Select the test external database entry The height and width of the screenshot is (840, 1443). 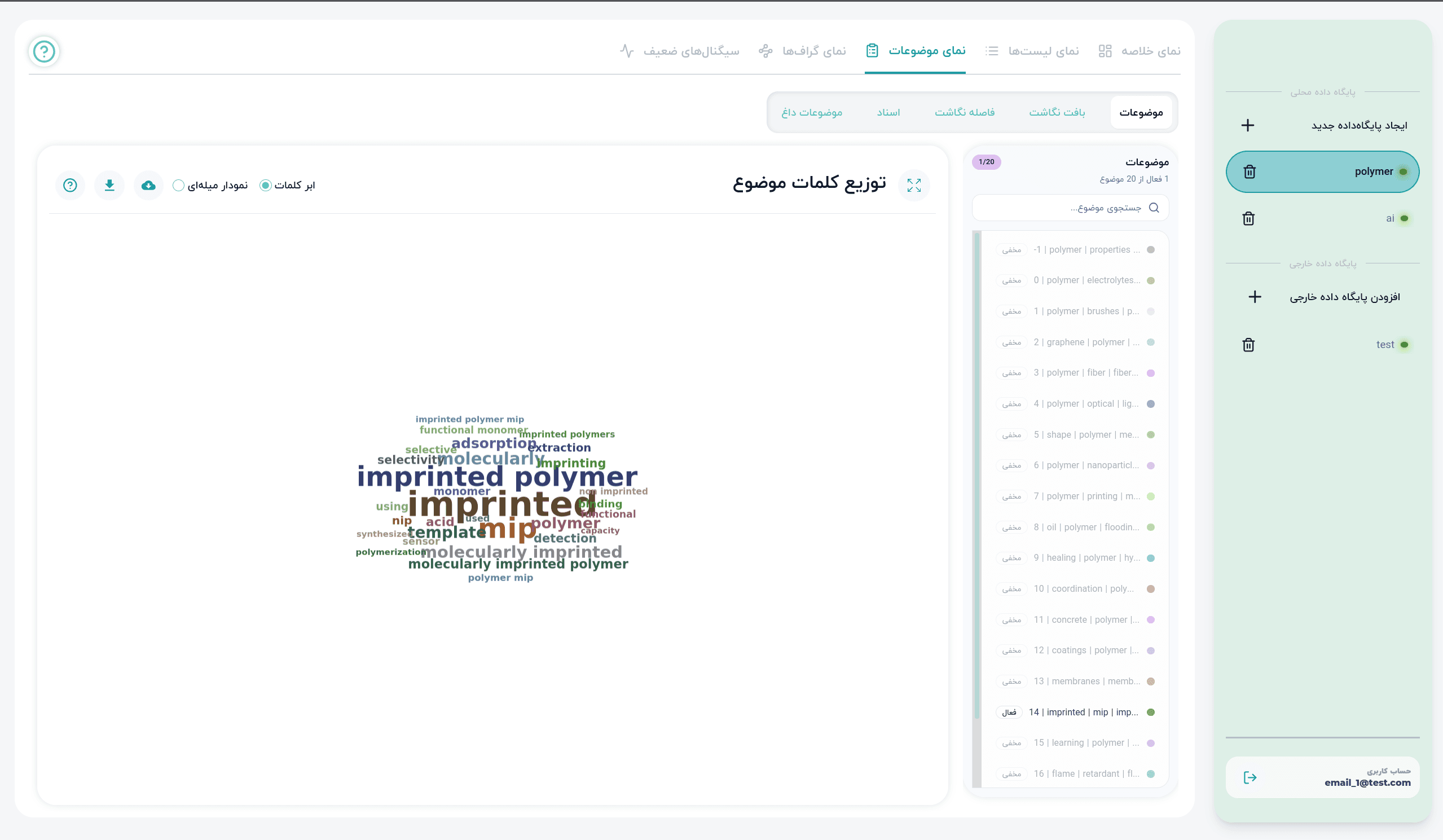tap(1322, 345)
